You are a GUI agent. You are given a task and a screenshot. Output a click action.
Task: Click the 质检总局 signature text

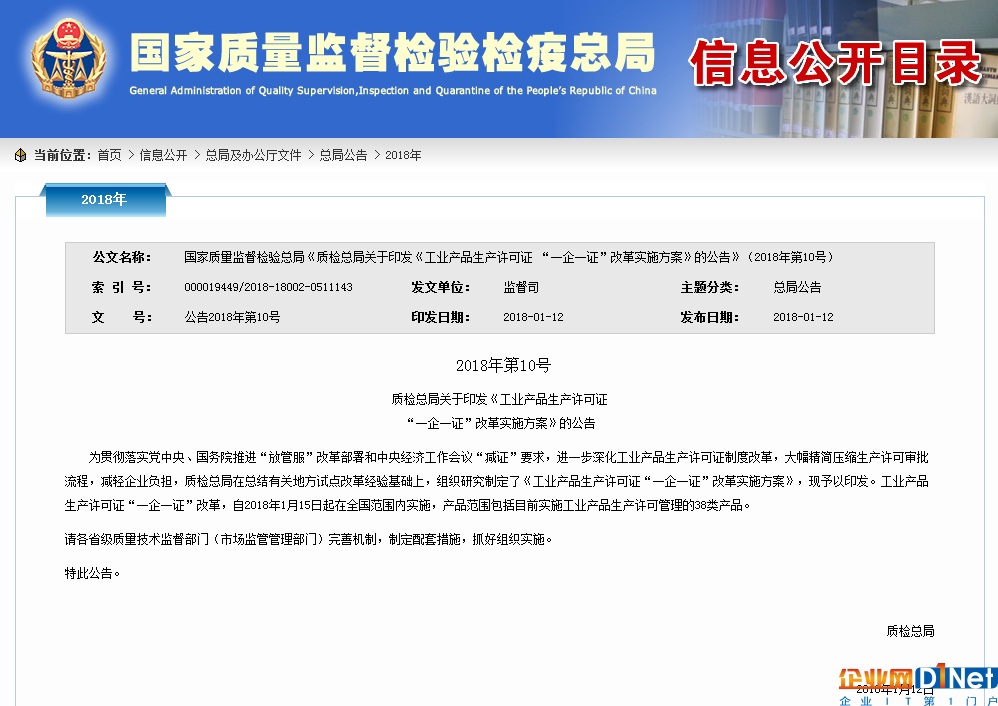pyautogui.click(x=910, y=631)
